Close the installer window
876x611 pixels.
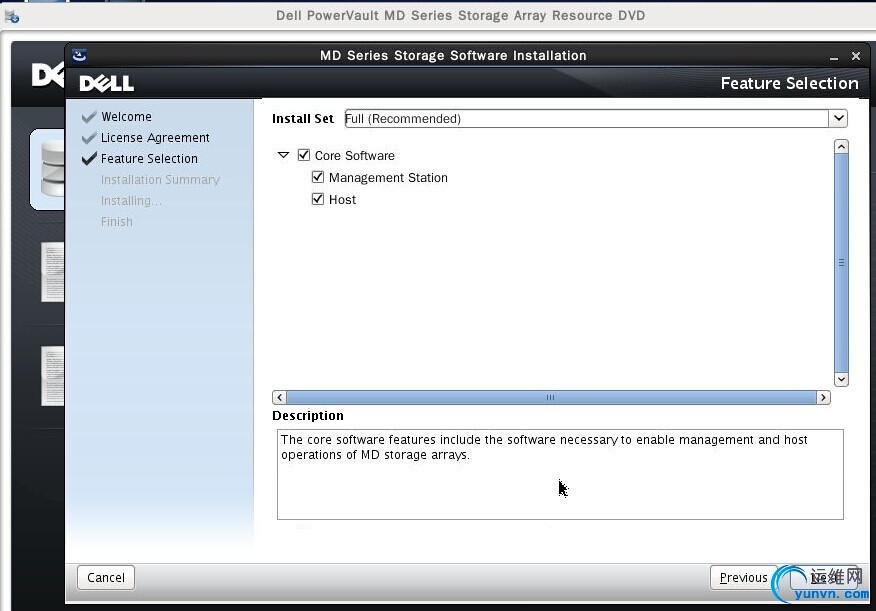(x=855, y=56)
